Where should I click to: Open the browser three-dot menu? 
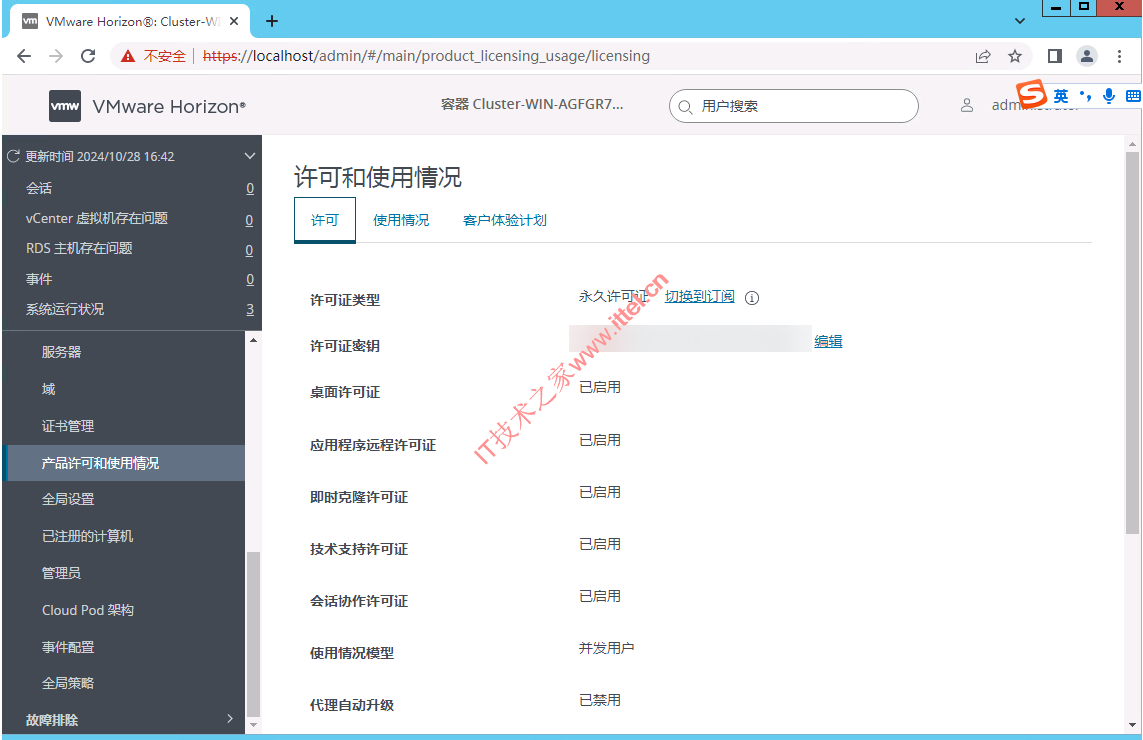(x=1119, y=56)
